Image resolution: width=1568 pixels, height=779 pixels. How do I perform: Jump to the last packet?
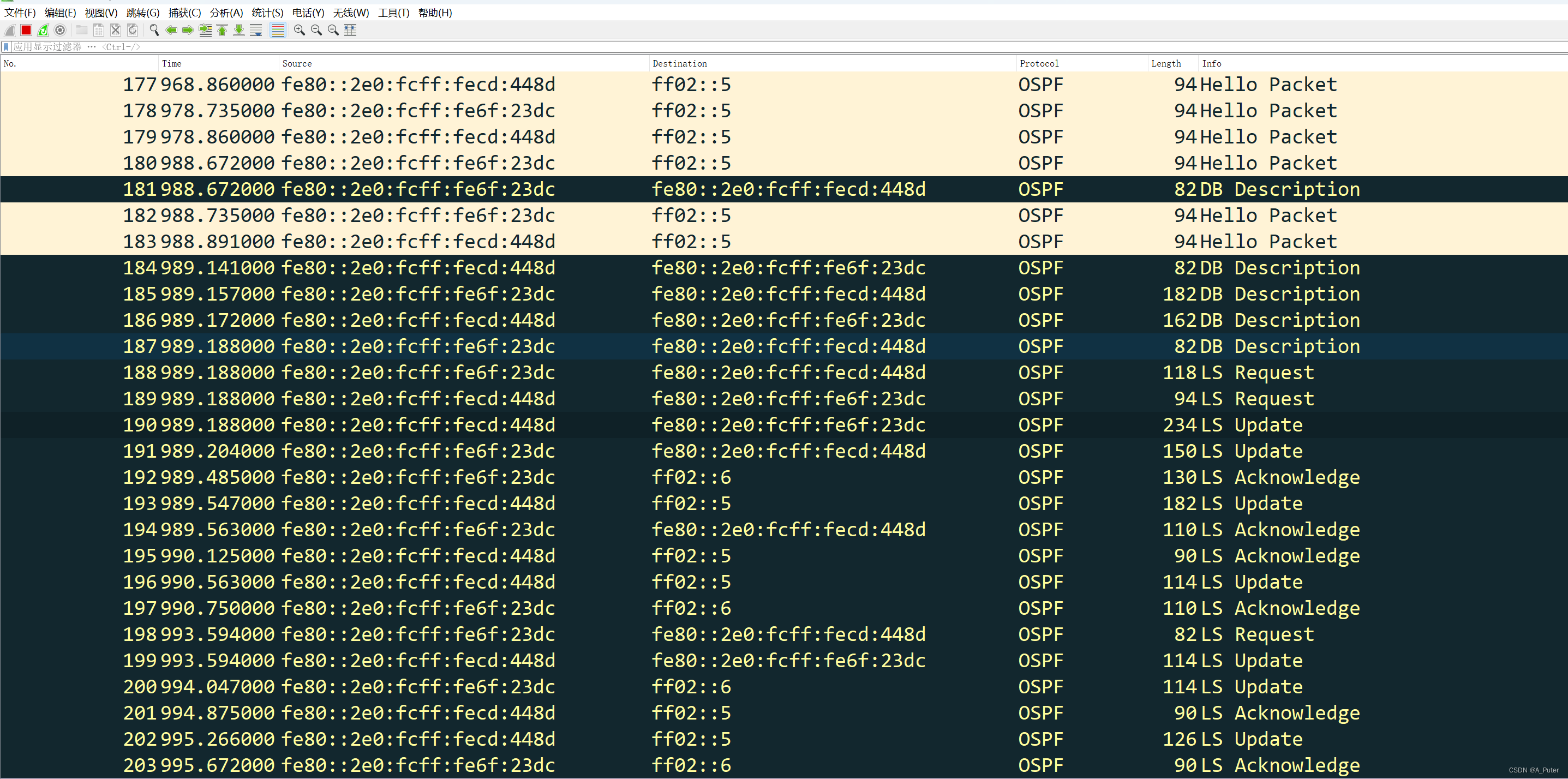[239, 30]
